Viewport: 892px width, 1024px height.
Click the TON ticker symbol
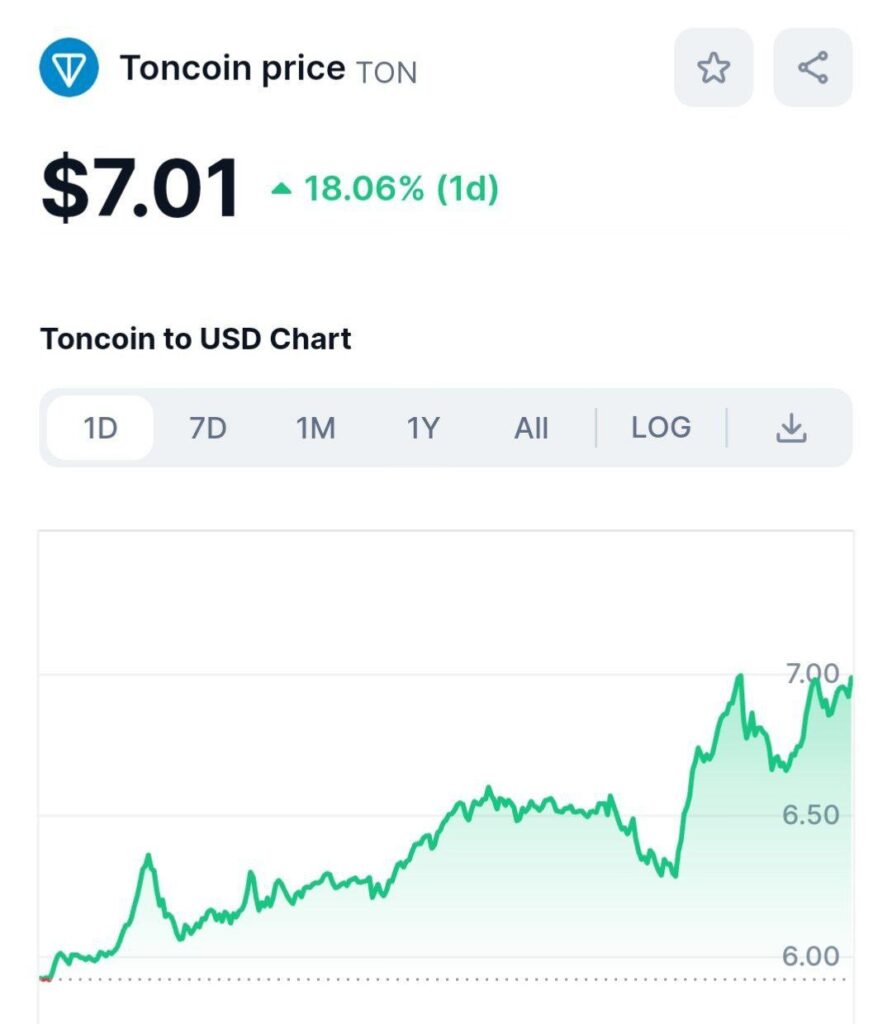tap(387, 72)
